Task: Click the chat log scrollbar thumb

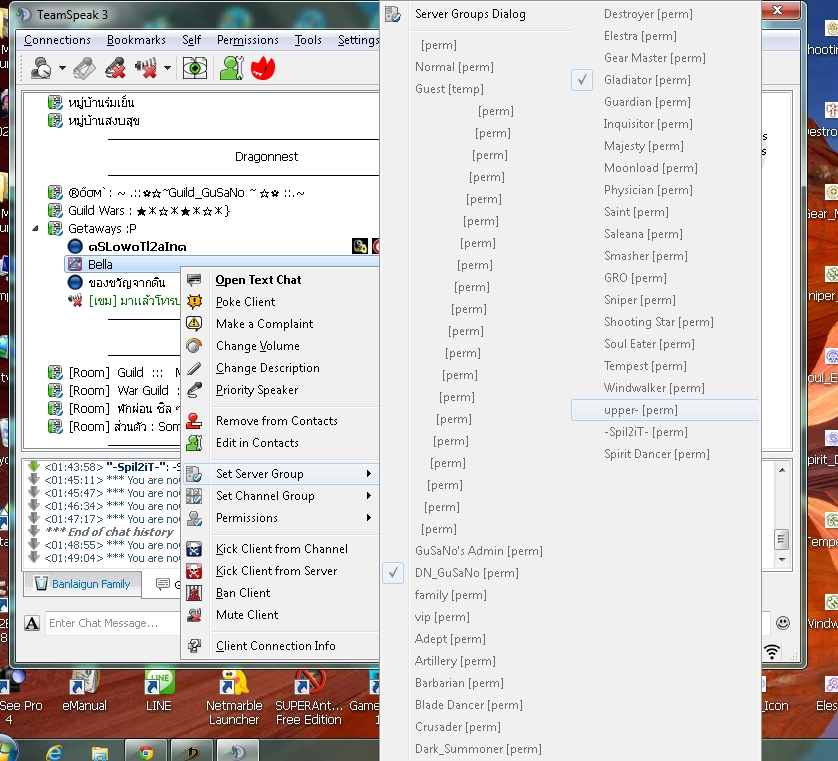Action: click(782, 539)
